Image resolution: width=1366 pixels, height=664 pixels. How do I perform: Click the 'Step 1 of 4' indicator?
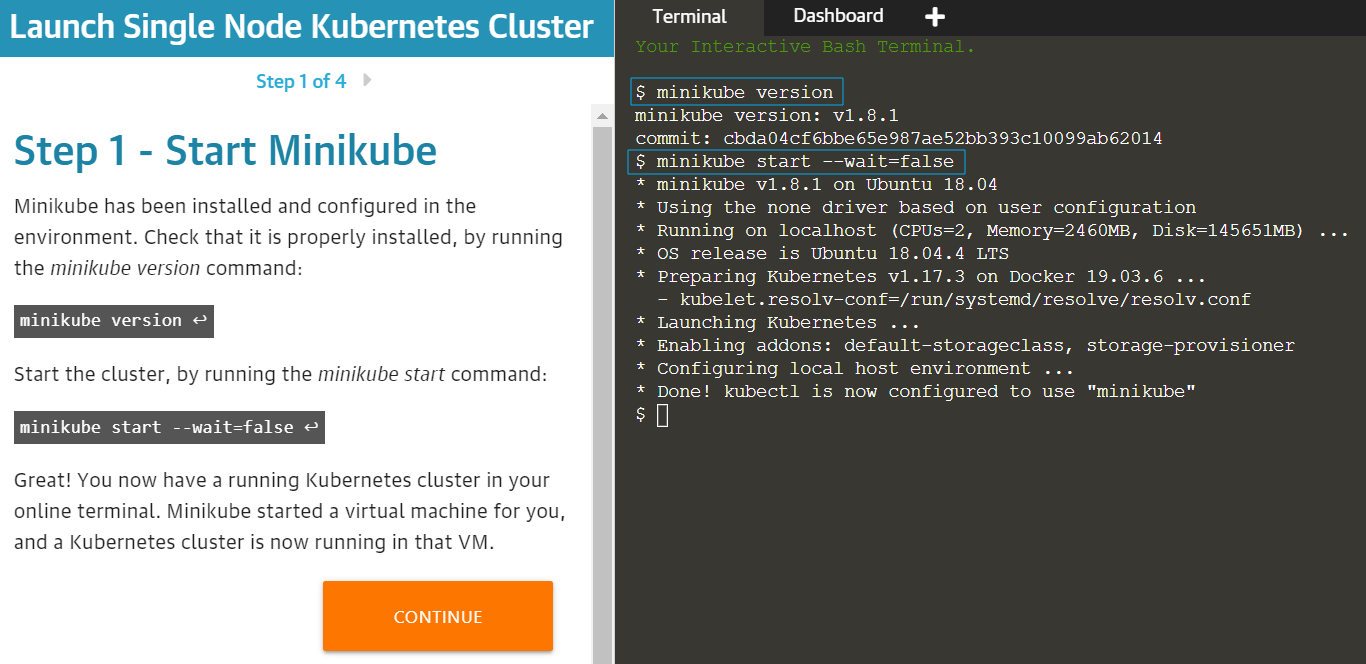(301, 82)
